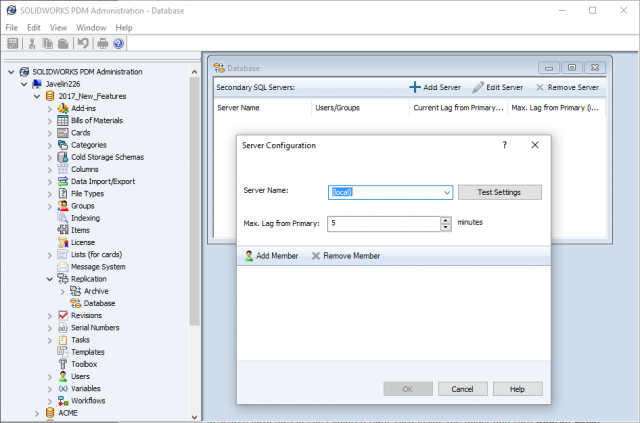640x423 pixels.
Task: Click the tree panel vertical scrollbar
Action: pyautogui.click(x=195, y=200)
